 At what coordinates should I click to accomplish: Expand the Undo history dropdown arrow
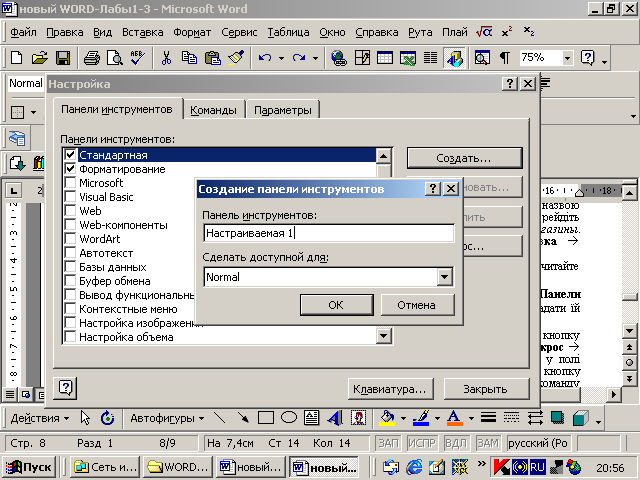281,58
